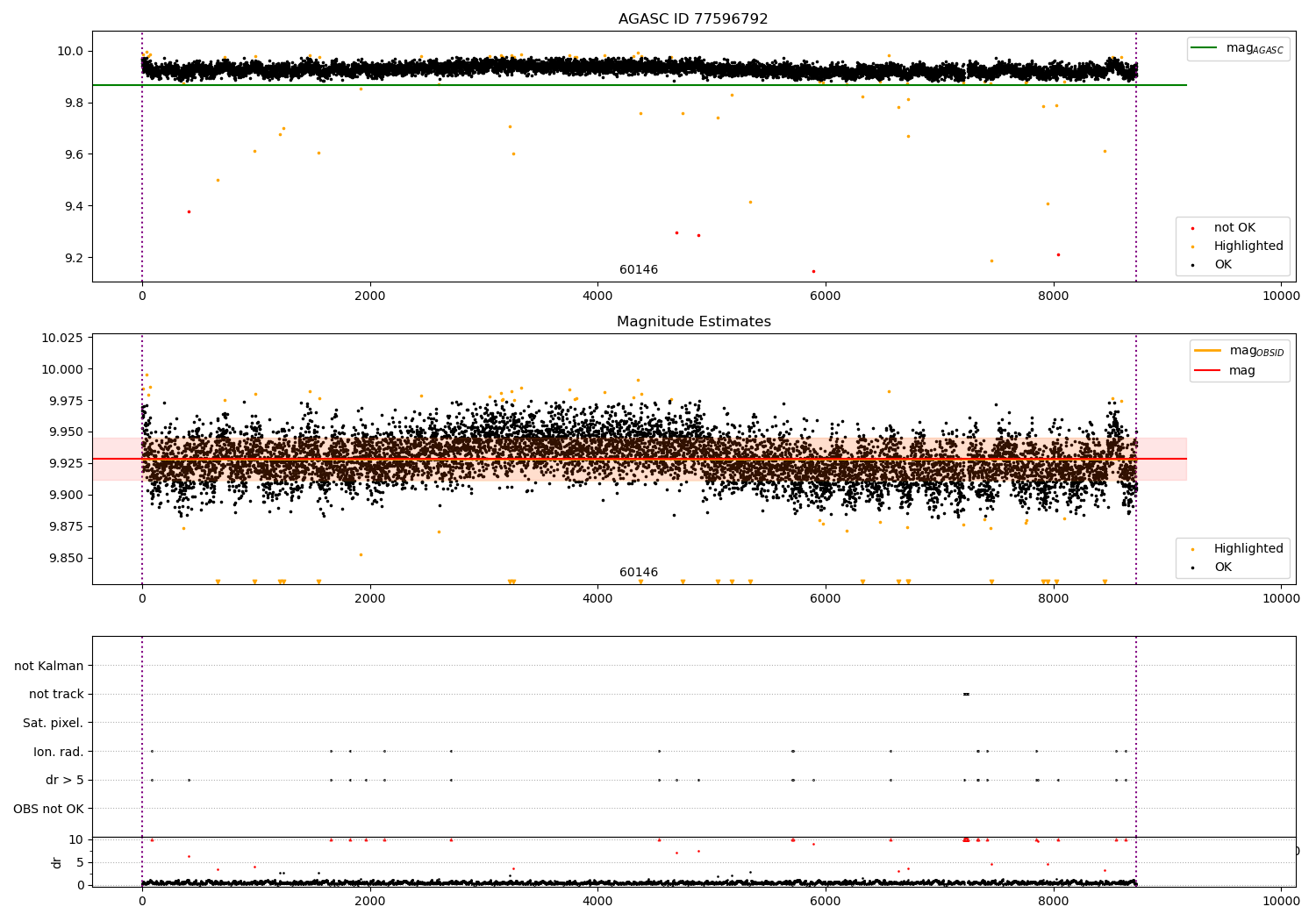Click the 'not track' row label
Viewport: 1316px width, 921px height.
56,694
